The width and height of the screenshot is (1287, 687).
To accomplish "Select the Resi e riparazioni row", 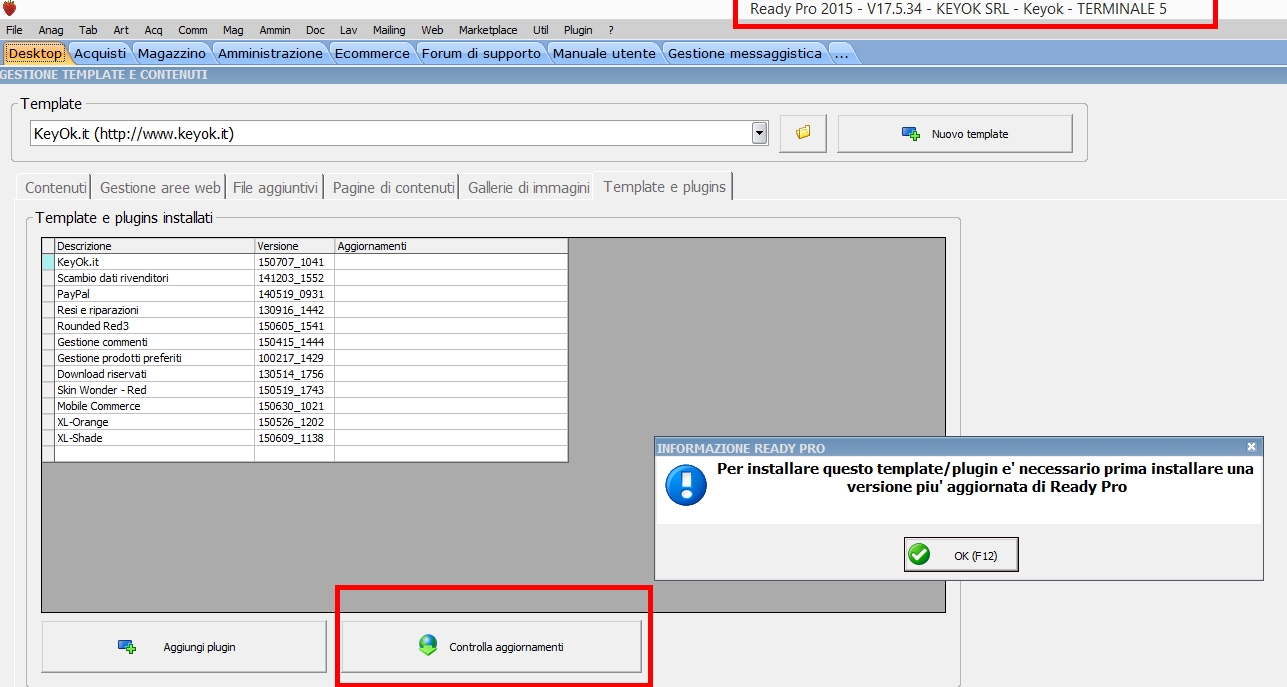I will coord(305,310).
